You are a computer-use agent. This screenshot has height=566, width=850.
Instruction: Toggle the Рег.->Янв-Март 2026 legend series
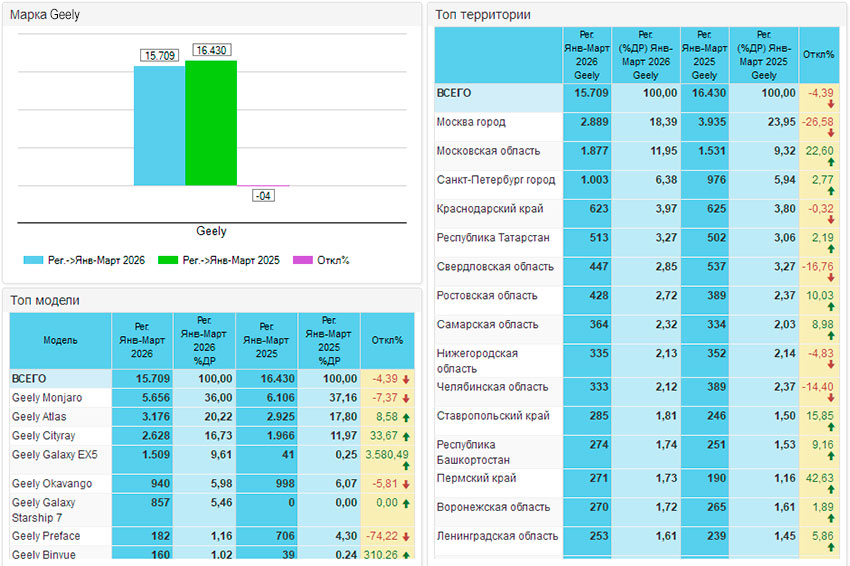(x=85, y=261)
